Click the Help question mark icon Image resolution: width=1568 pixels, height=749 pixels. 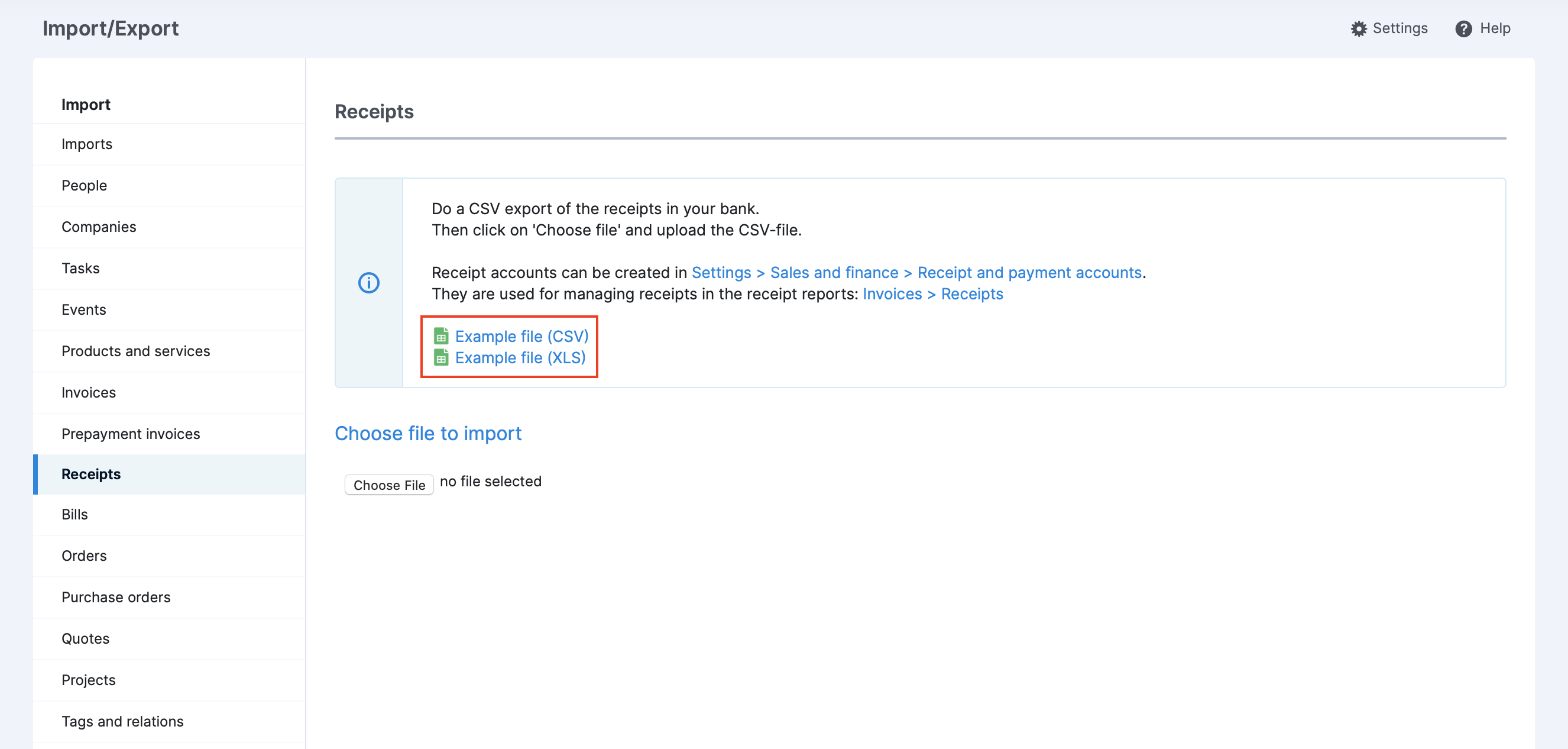click(x=1465, y=28)
